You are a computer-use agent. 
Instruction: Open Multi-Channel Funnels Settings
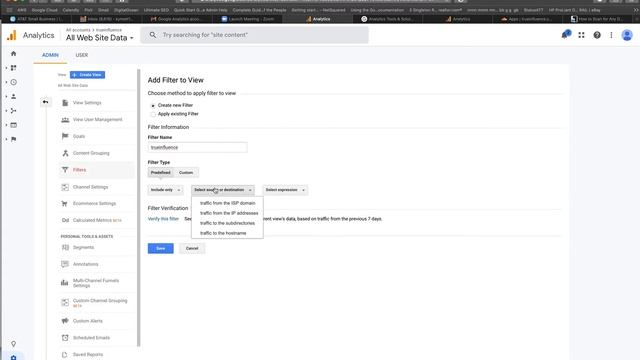[x=96, y=283]
